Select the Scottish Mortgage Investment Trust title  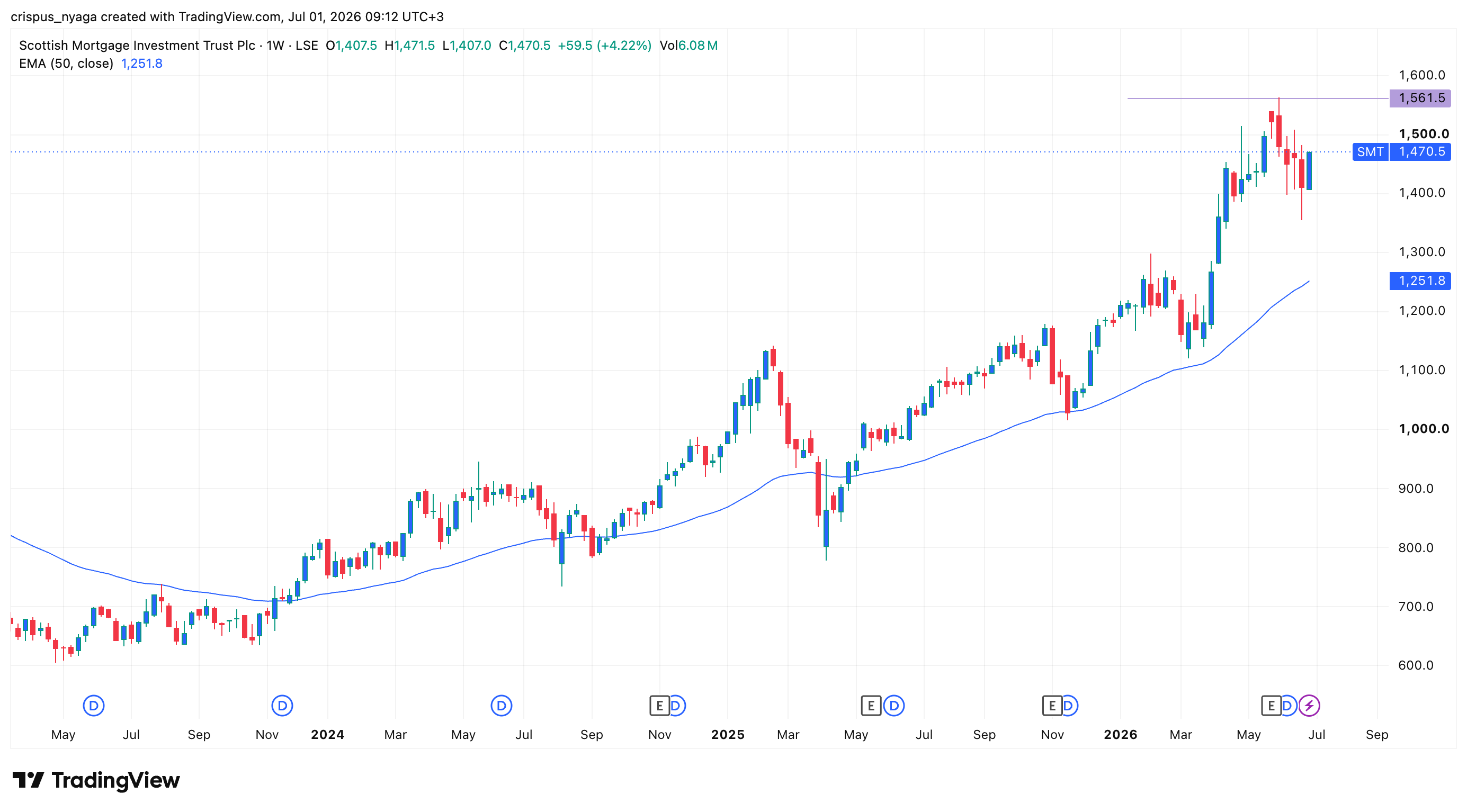pos(137,46)
